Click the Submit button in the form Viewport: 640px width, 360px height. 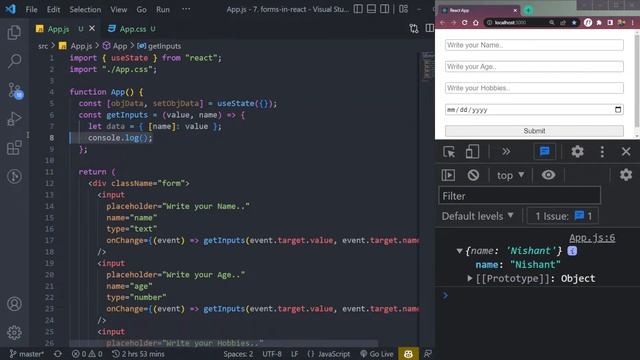534,131
